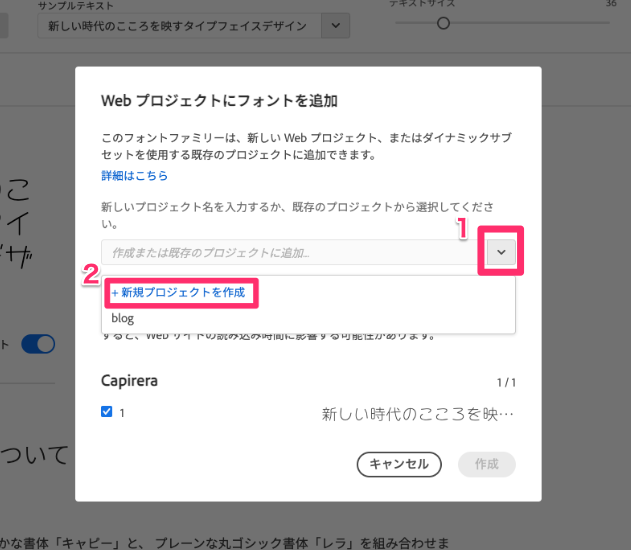Uncheck the Capirera font '1' checkbox
Screen dimensions: 631x550
click(x=107, y=412)
